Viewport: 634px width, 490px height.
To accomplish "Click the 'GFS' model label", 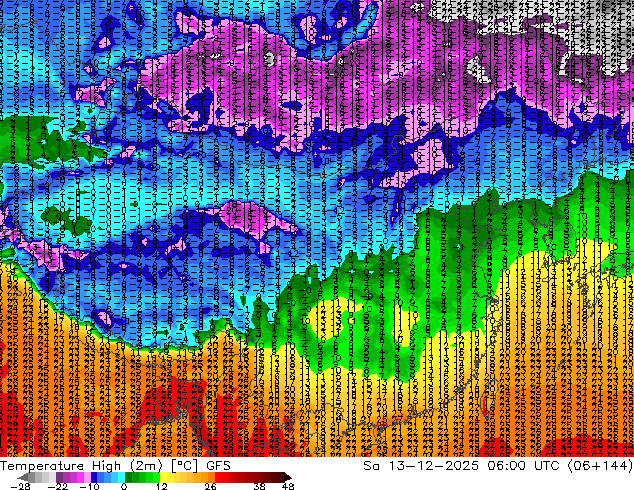I will pyautogui.click(x=218, y=466).
